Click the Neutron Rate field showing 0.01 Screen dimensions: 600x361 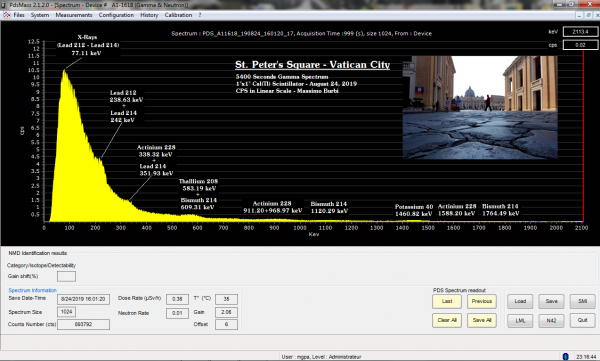coord(177,313)
